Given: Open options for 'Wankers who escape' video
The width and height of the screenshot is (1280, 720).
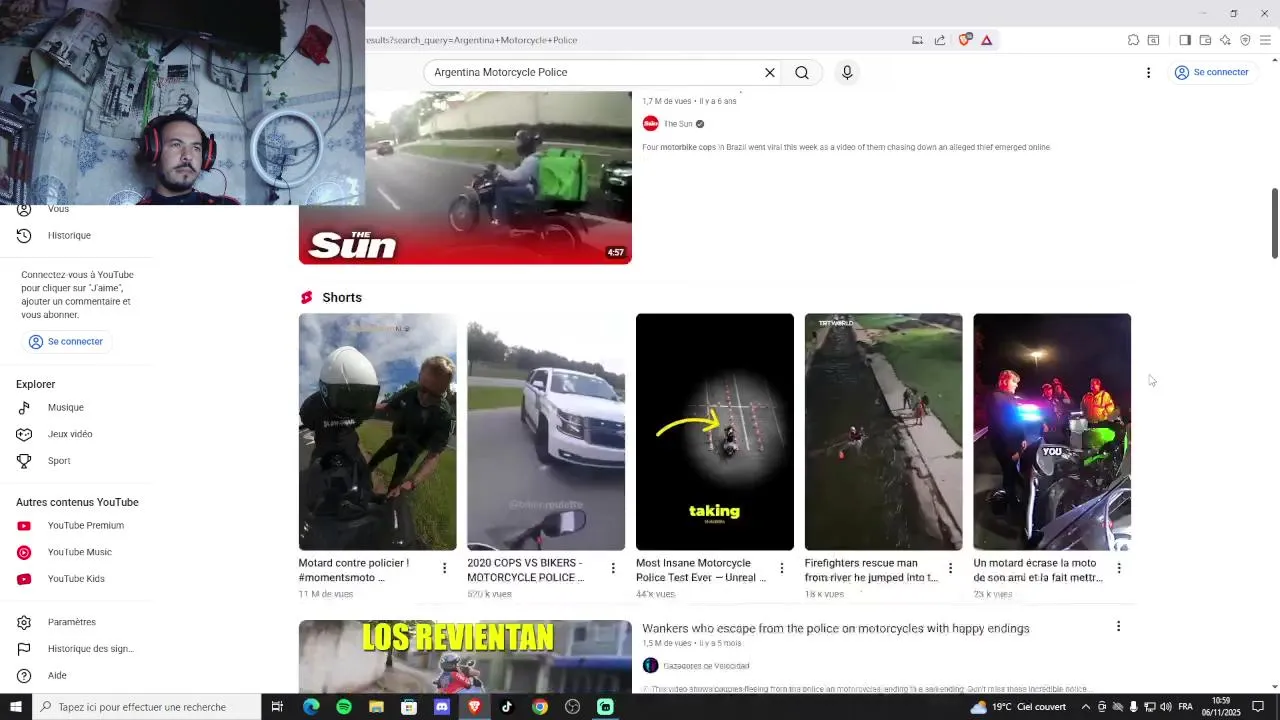Looking at the screenshot, I should [1118, 627].
